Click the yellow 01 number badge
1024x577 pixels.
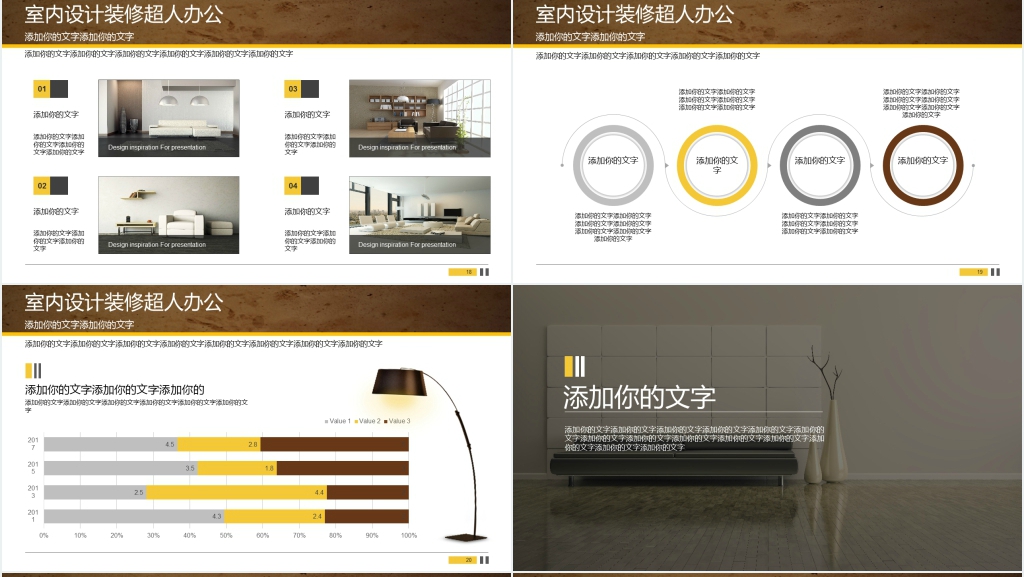click(x=42, y=89)
